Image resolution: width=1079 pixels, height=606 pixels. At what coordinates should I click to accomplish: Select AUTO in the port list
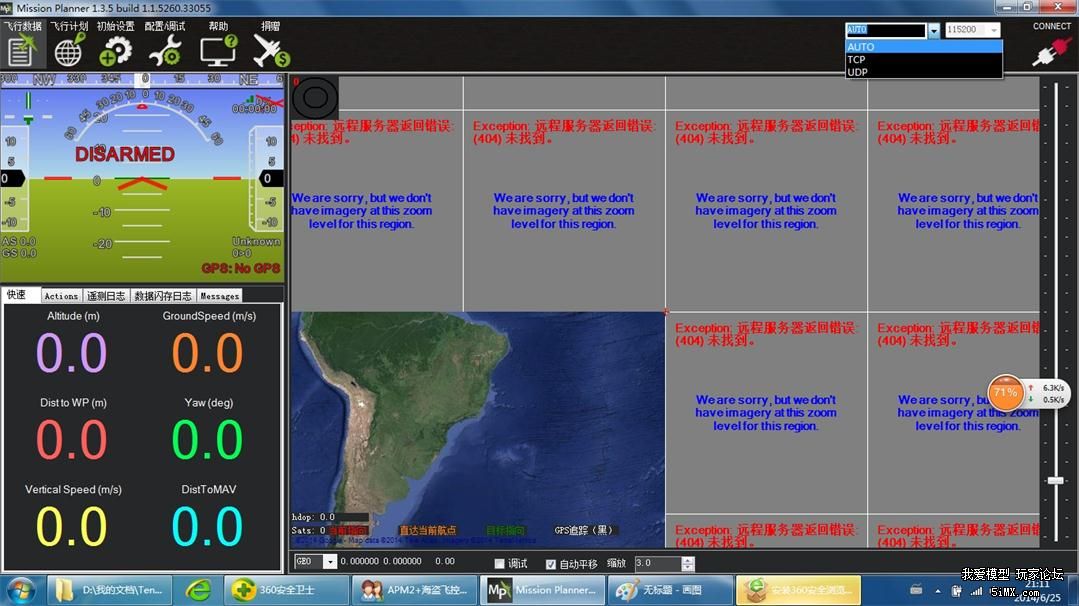pos(923,47)
